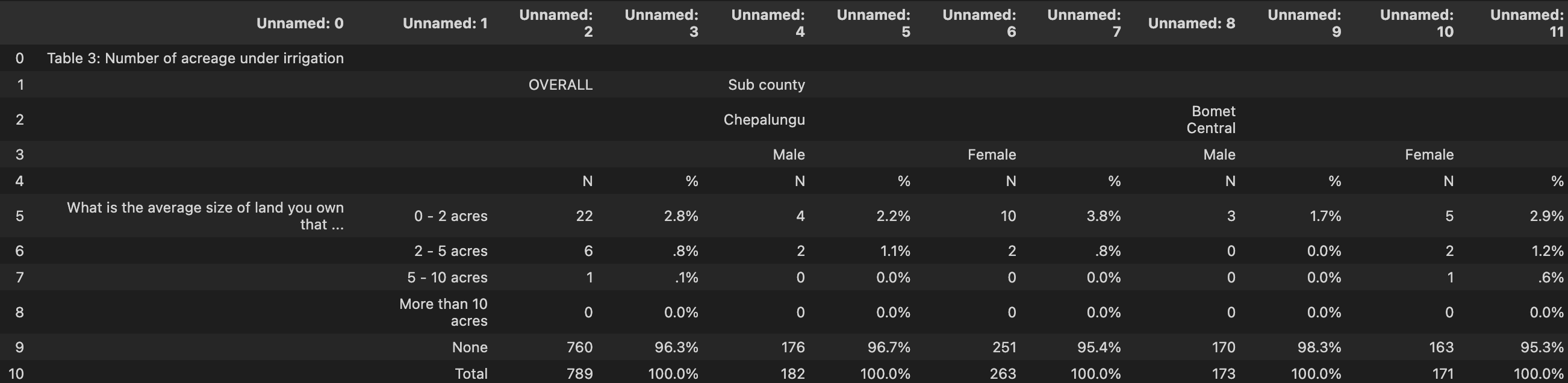Select the "None" category cell
This screenshot has height=383, width=1568.
point(469,347)
